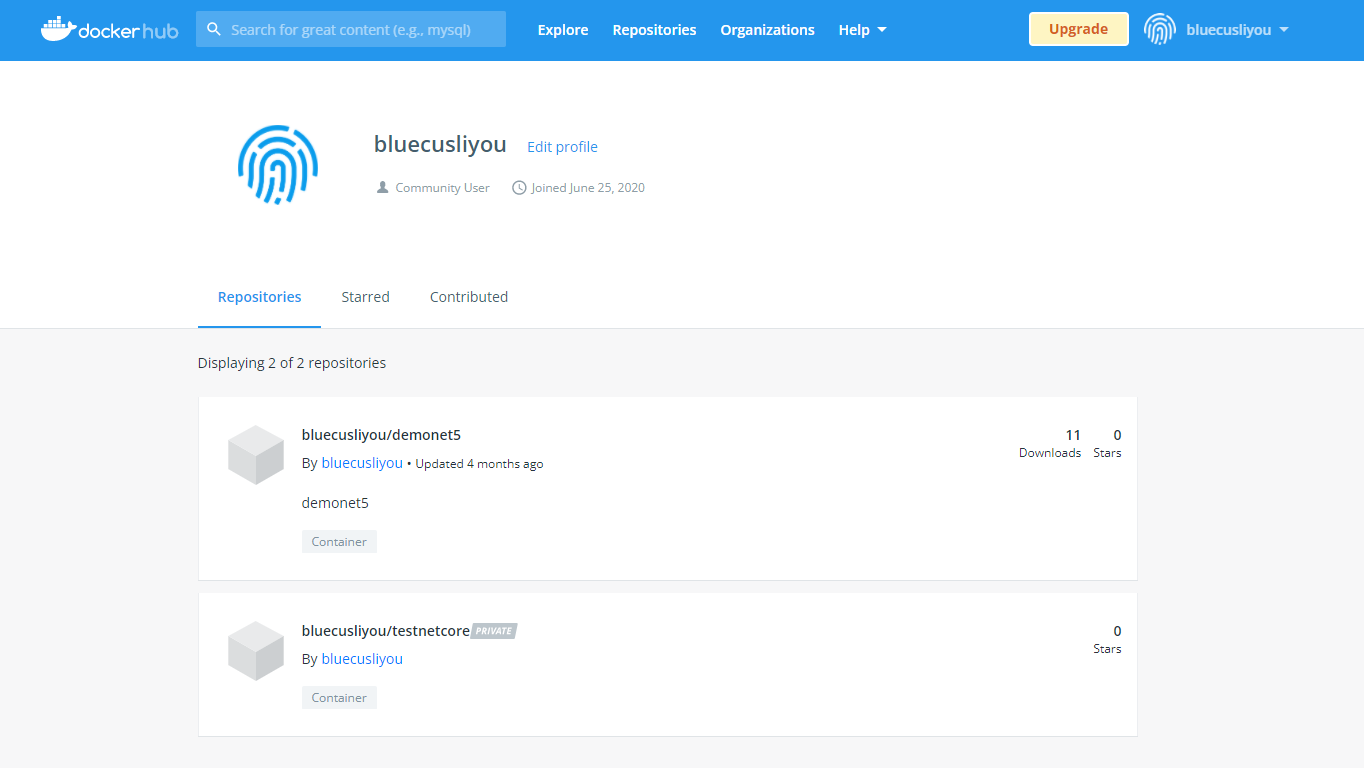Click the testnetcore repository cube icon
Image resolution: width=1364 pixels, height=768 pixels.
(256, 651)
